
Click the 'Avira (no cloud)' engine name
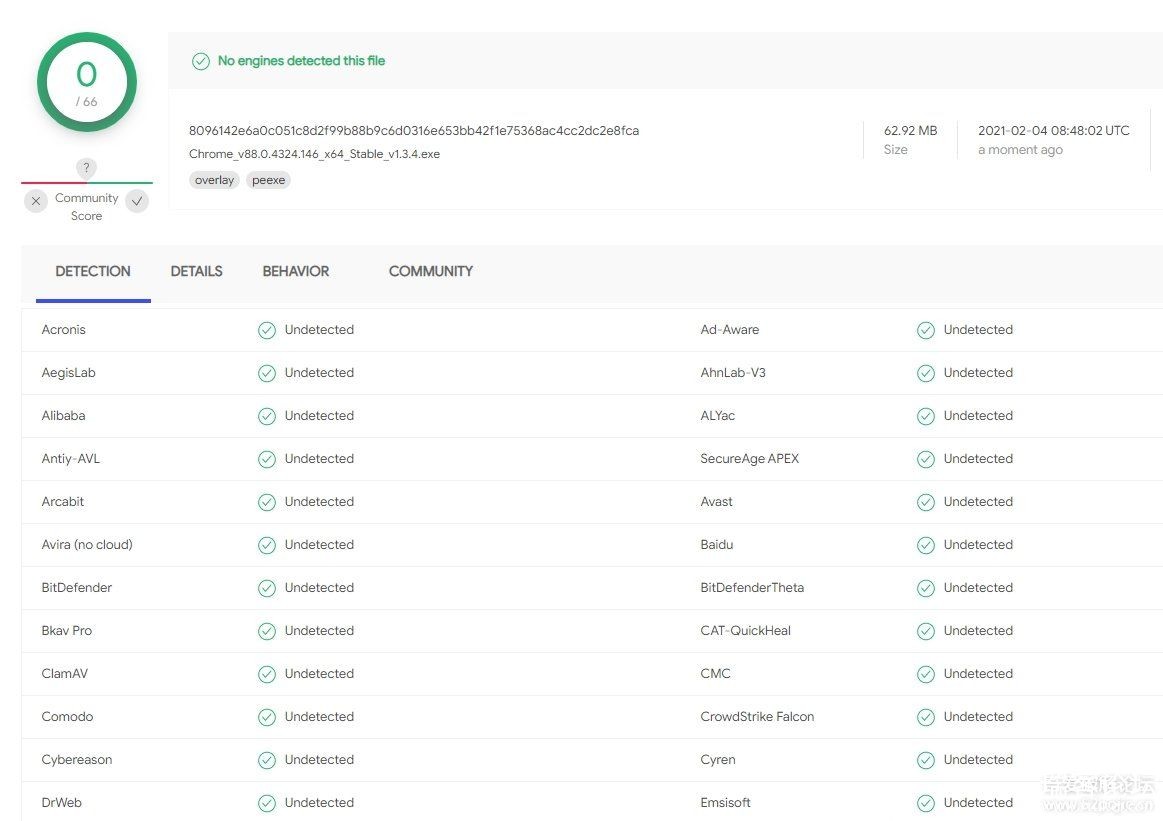[x=87, y=545]
